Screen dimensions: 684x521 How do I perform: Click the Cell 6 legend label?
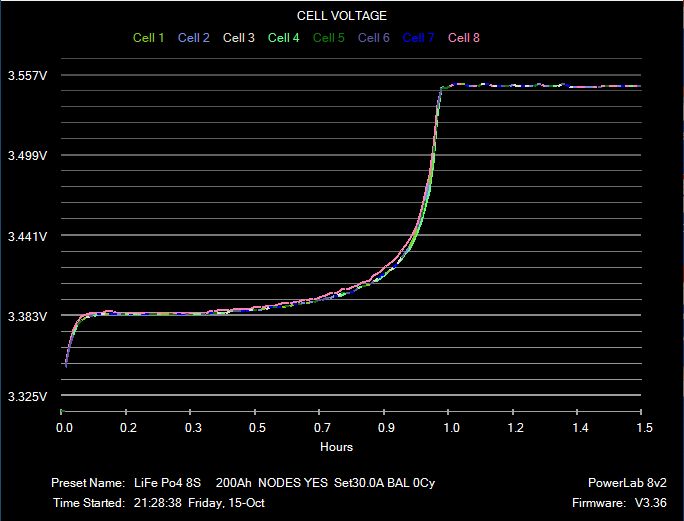[373, 38]
